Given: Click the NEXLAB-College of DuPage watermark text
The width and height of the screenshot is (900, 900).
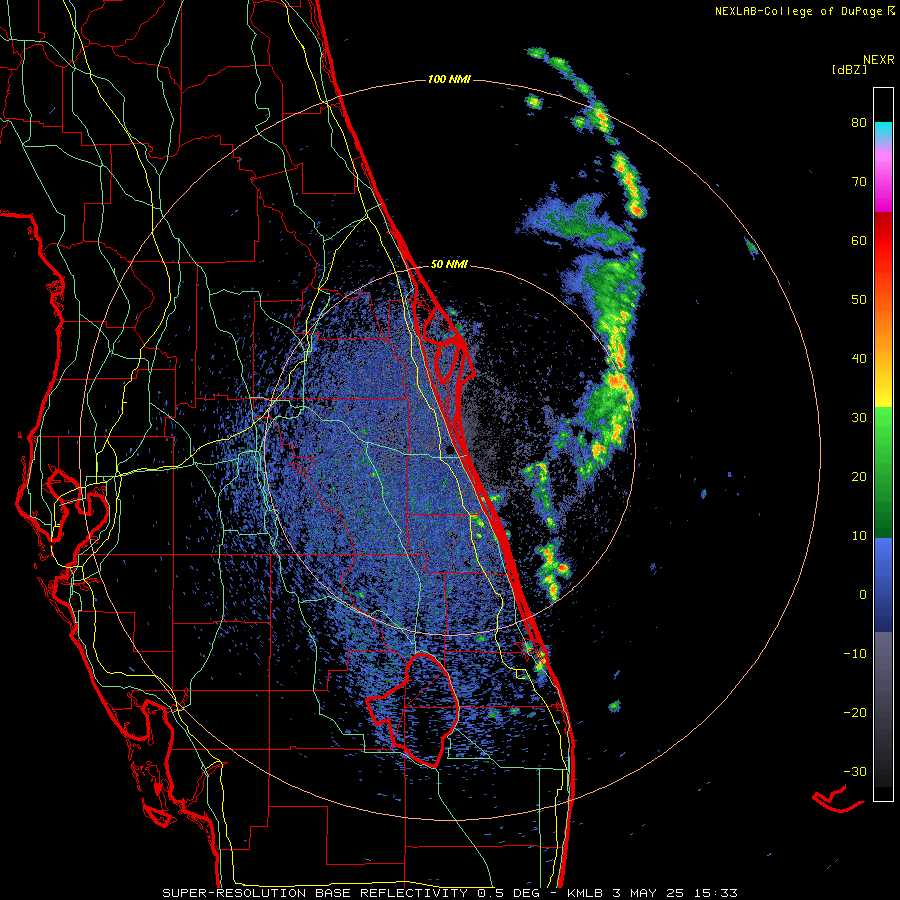Looking at the screenshot, I should [798, 11].
